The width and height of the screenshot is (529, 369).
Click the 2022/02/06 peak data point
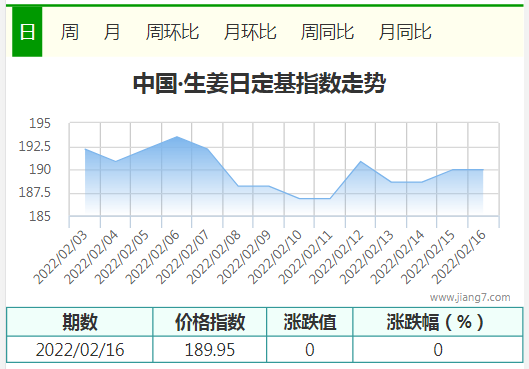177,137
